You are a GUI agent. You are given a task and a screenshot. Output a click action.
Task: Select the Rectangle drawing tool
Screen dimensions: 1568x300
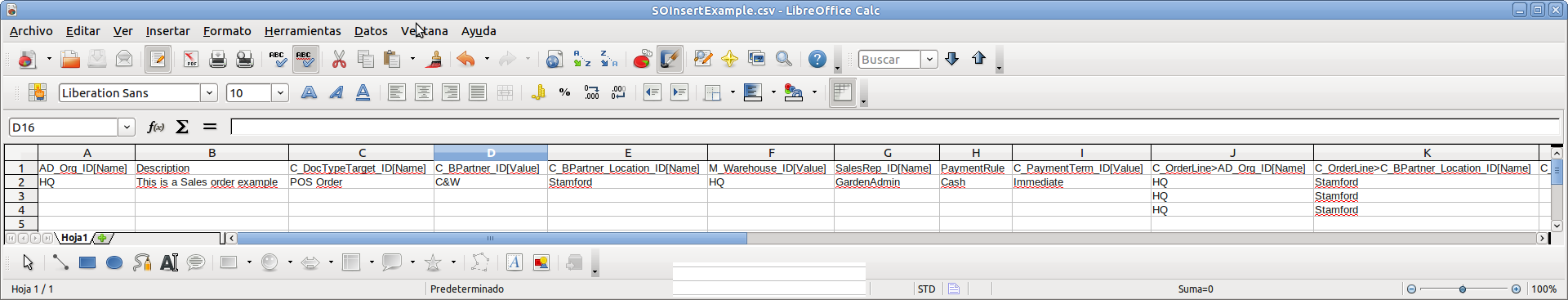[87, 262]
